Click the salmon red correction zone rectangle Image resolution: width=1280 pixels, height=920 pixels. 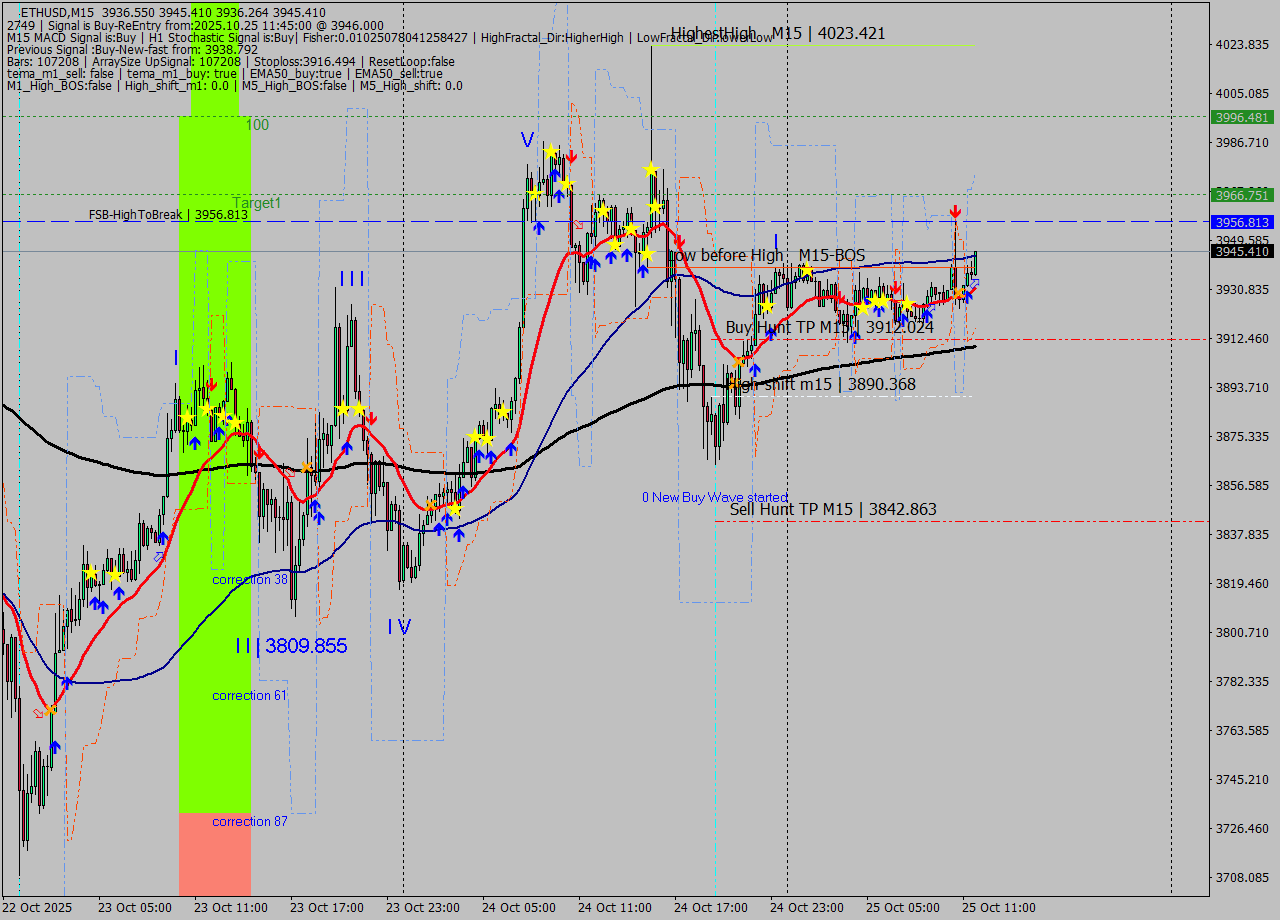214,853
